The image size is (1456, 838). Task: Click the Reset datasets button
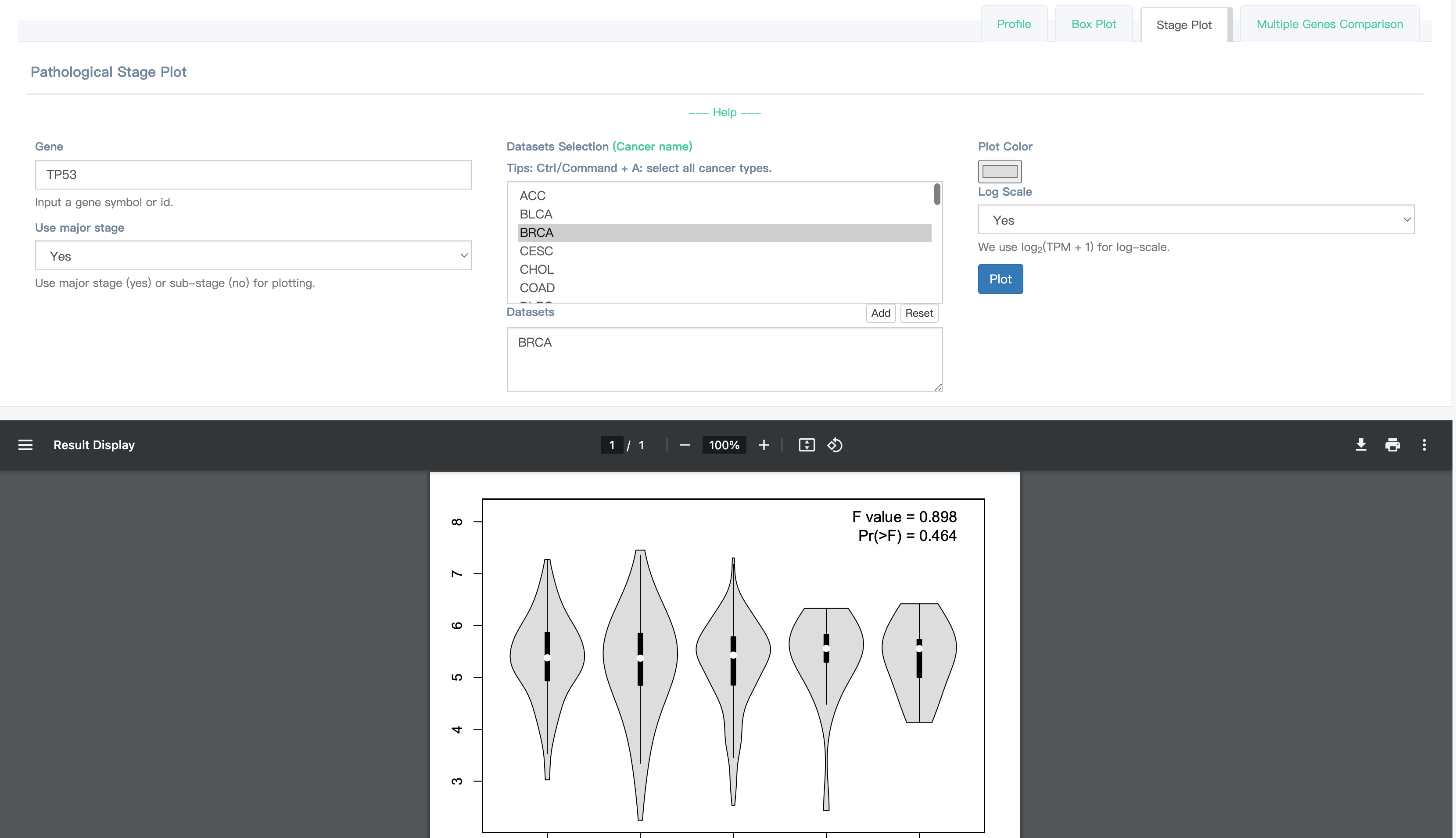[919, 313]
